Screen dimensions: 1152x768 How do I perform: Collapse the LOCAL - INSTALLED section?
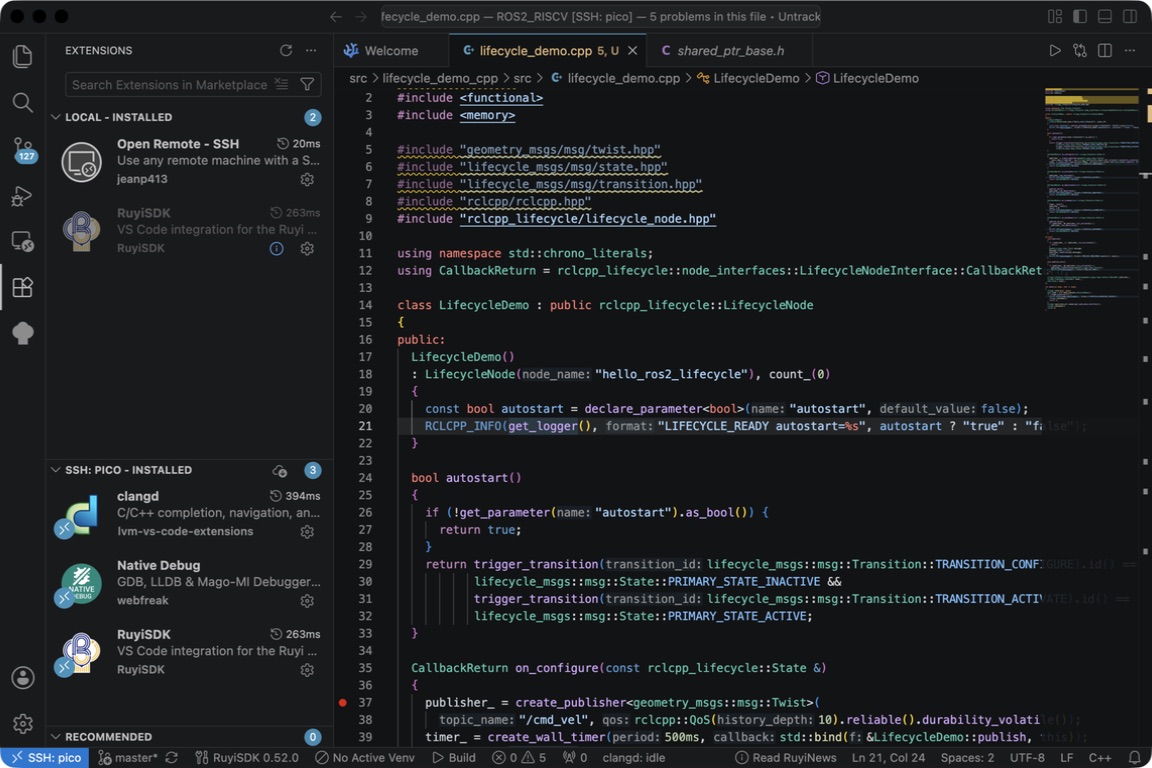56,117
